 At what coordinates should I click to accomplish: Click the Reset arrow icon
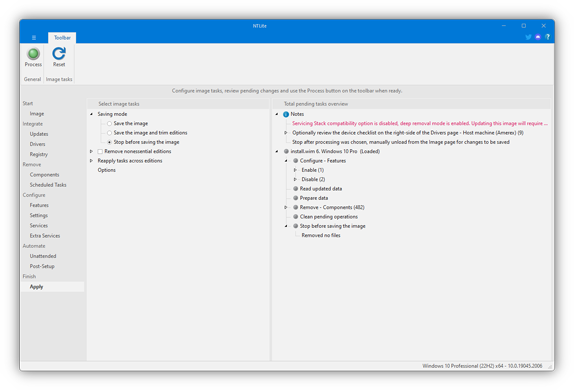point(59,54)
